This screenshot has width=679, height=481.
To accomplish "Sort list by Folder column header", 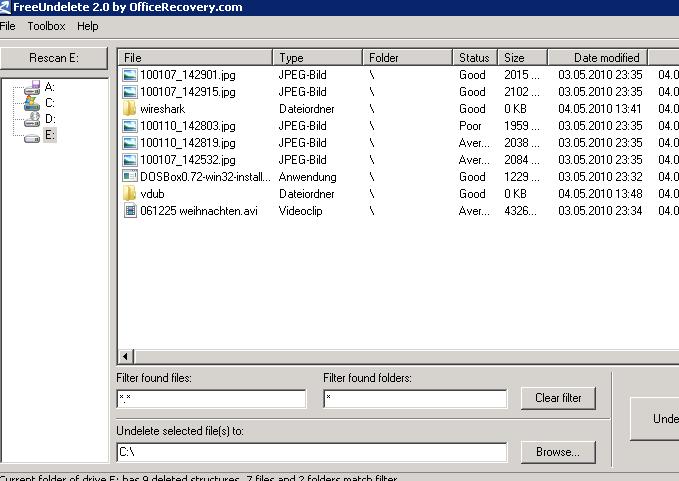I will coord(408,58).
